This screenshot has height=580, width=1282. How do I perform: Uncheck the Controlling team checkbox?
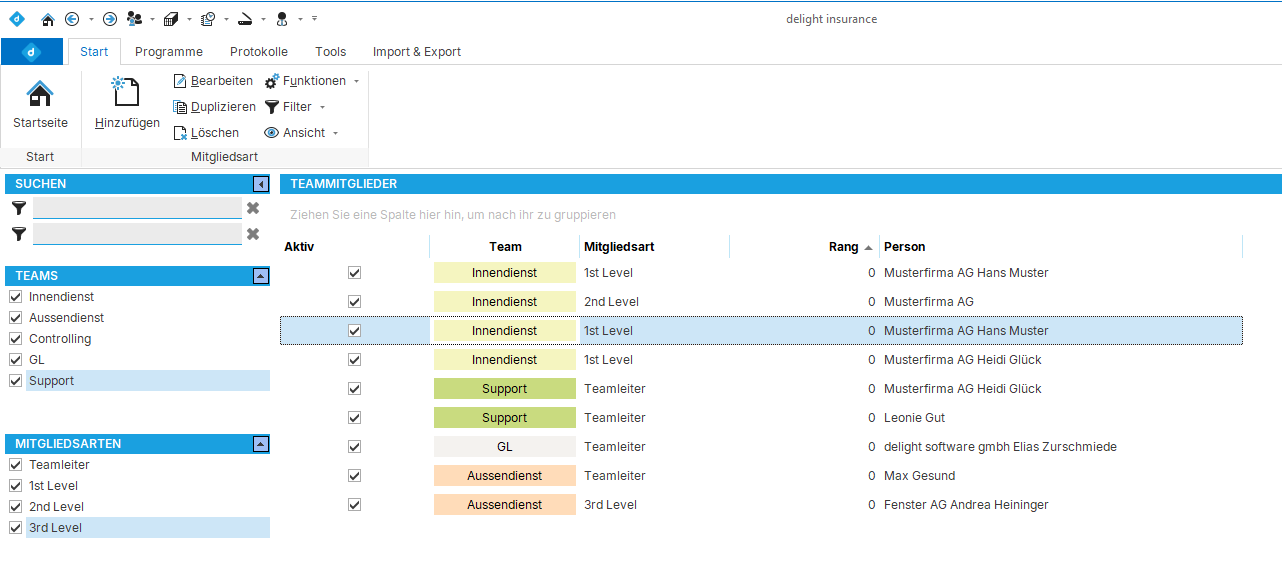point(15,339)
